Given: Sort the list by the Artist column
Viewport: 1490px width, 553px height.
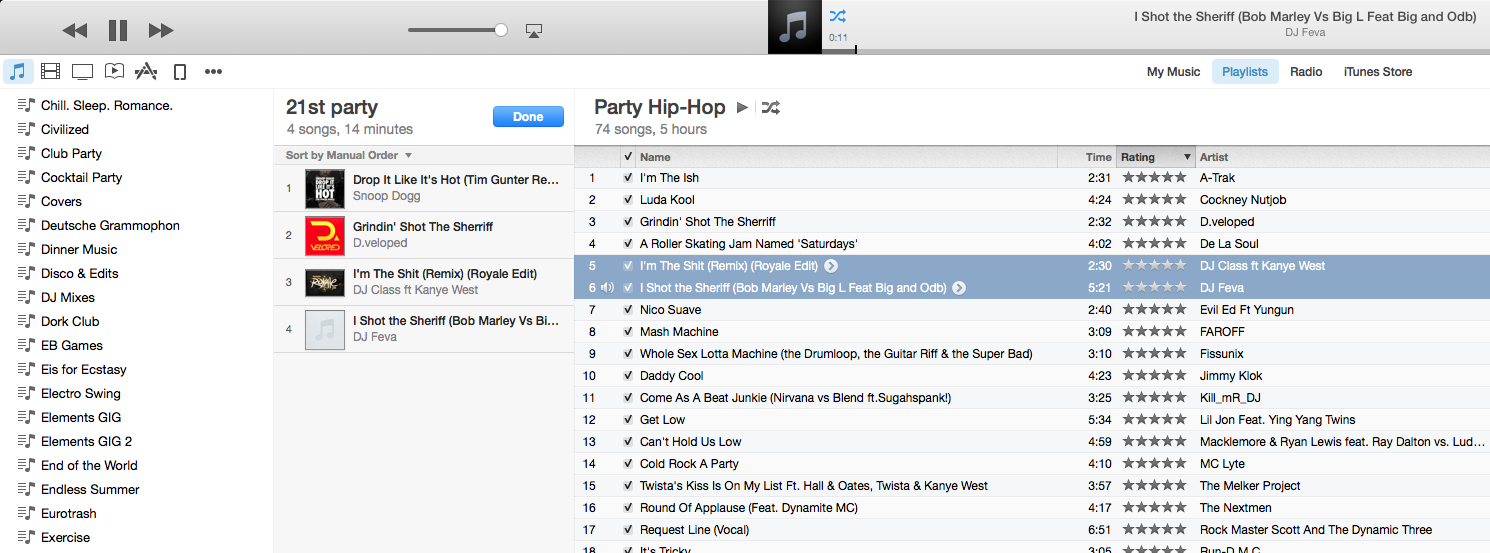Looking at the screenshot, I should [1343, 157].
